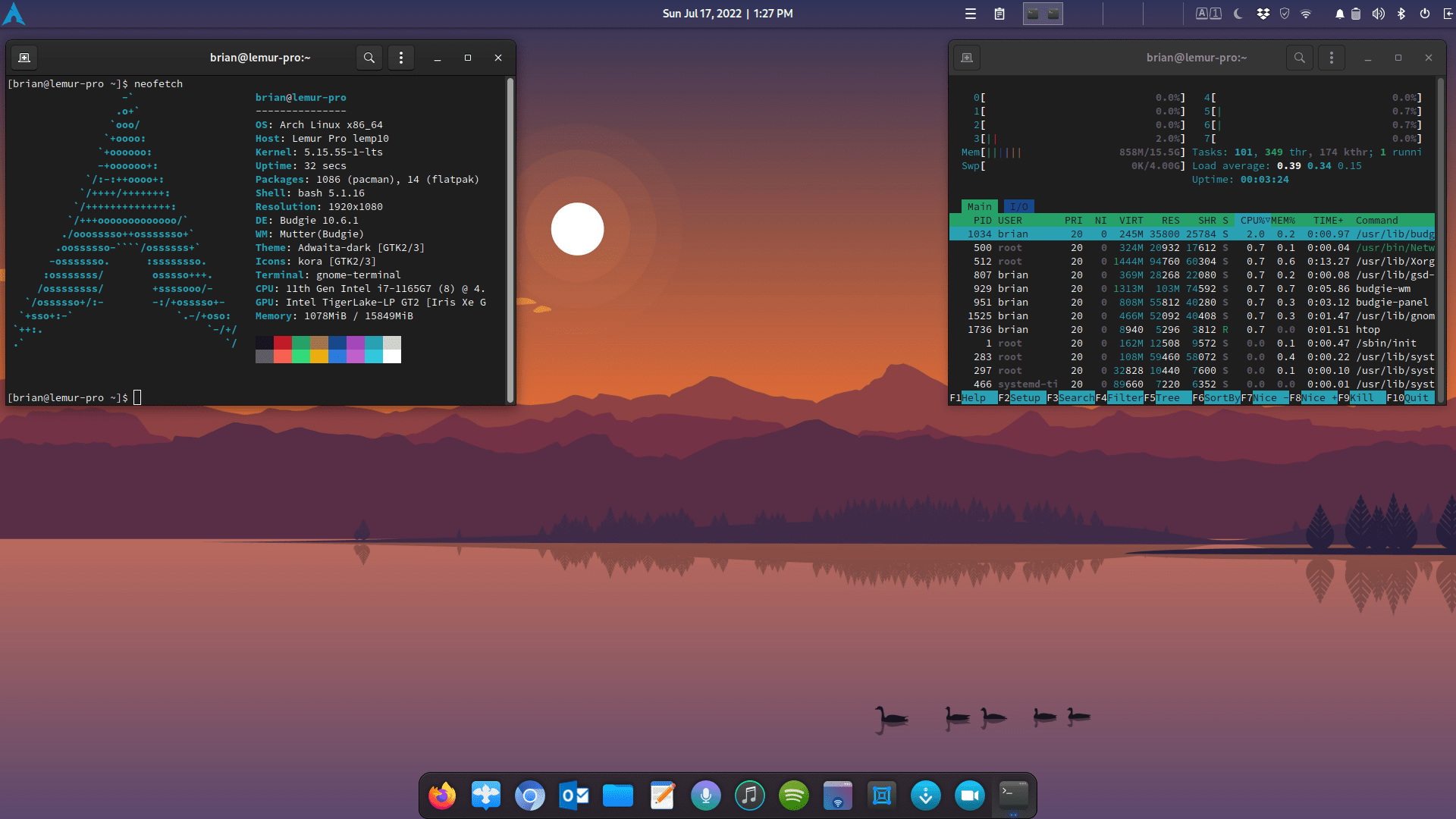Image resolution: width=1456 pixels, height=819 pixels.
Task: Switch to htop I/O tab
Action: [x=1018, y=206]
